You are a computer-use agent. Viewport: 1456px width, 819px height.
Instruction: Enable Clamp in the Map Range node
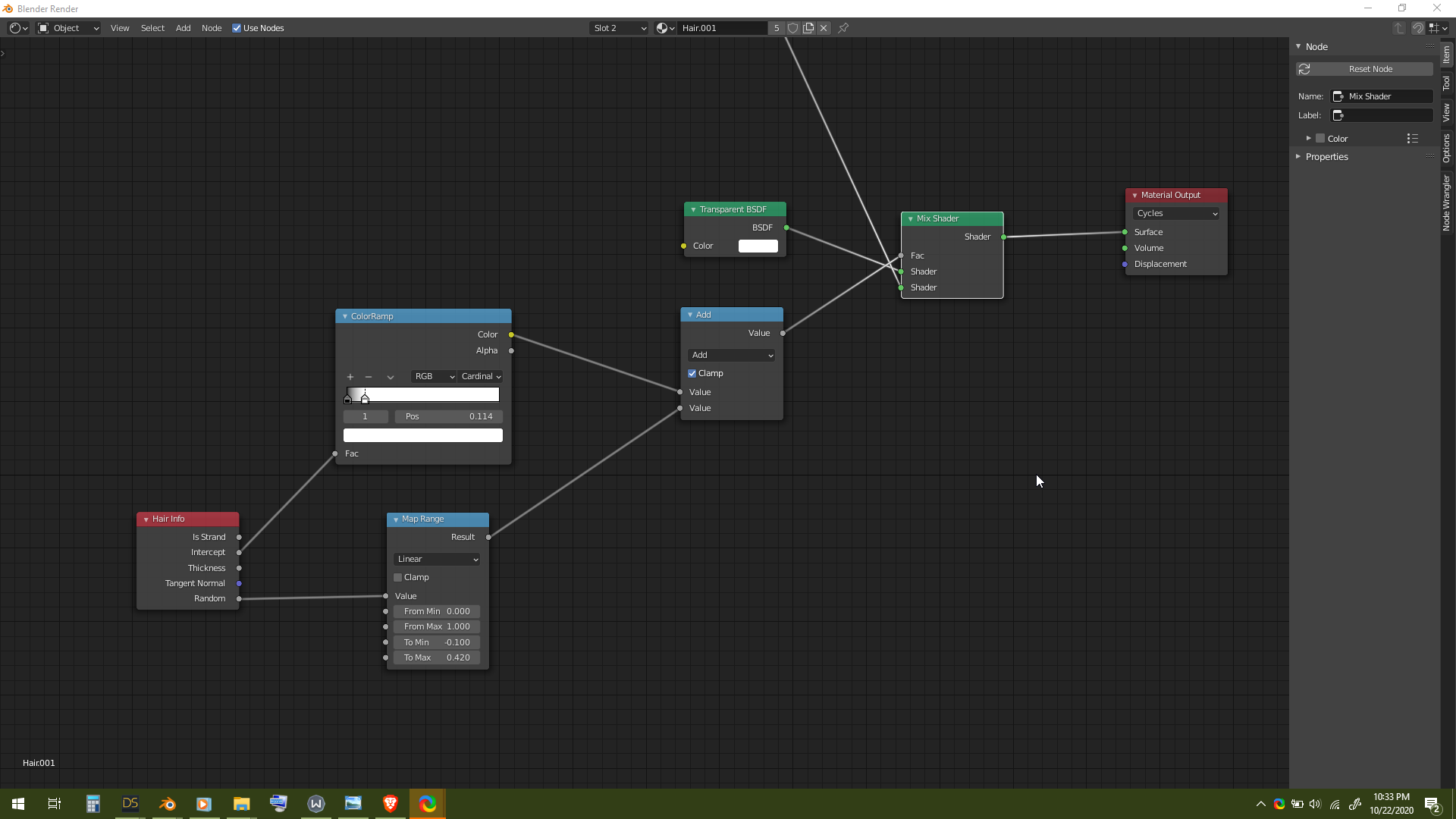pos(397,577)
